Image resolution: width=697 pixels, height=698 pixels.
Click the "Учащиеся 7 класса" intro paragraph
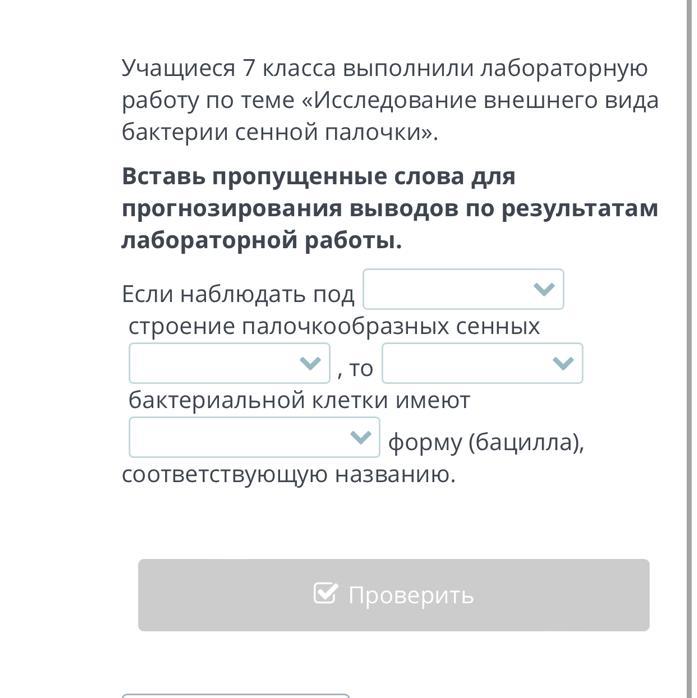click(390, 100)
